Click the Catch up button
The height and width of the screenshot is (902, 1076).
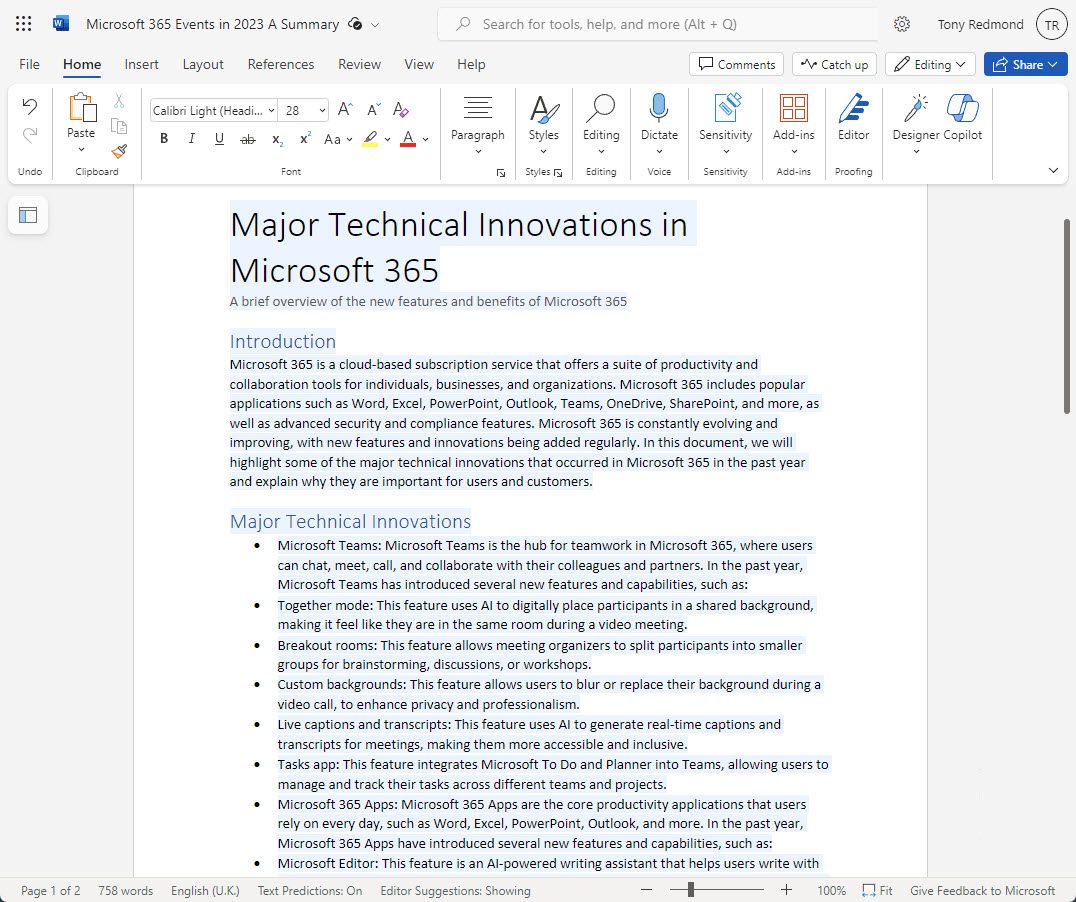(x=833, y=63)
